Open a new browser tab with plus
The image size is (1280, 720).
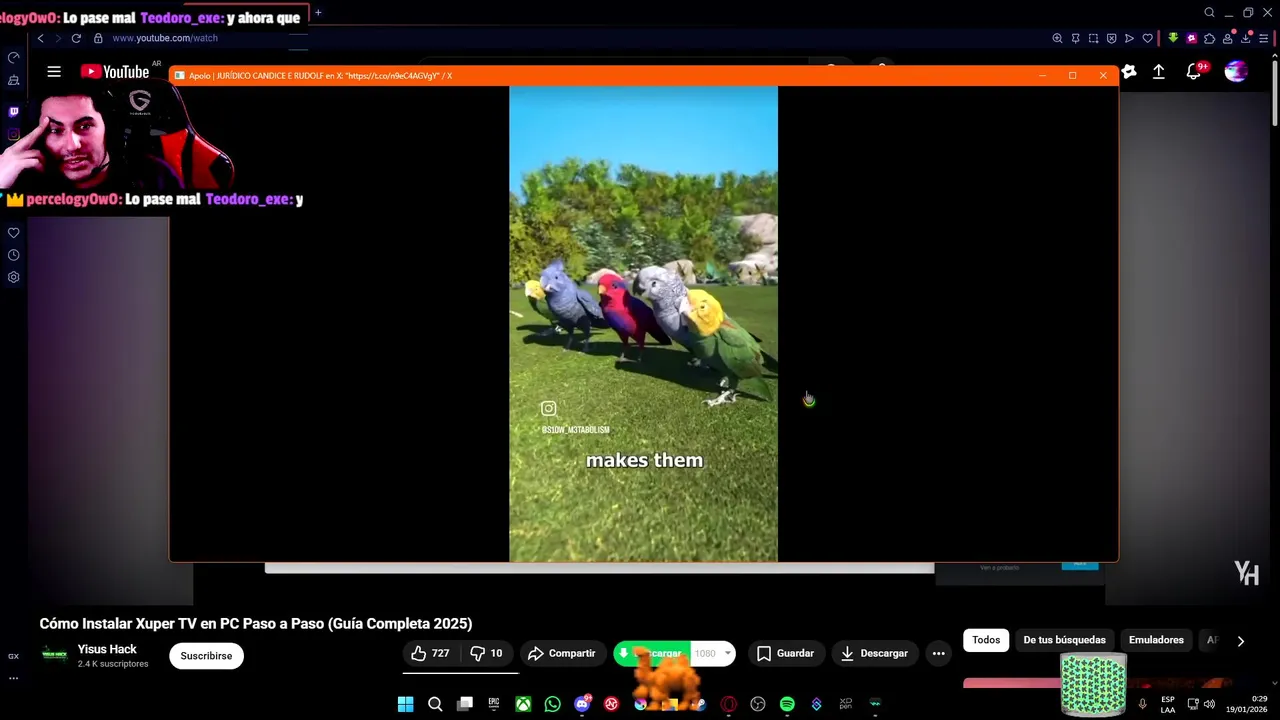coord(318,13)
